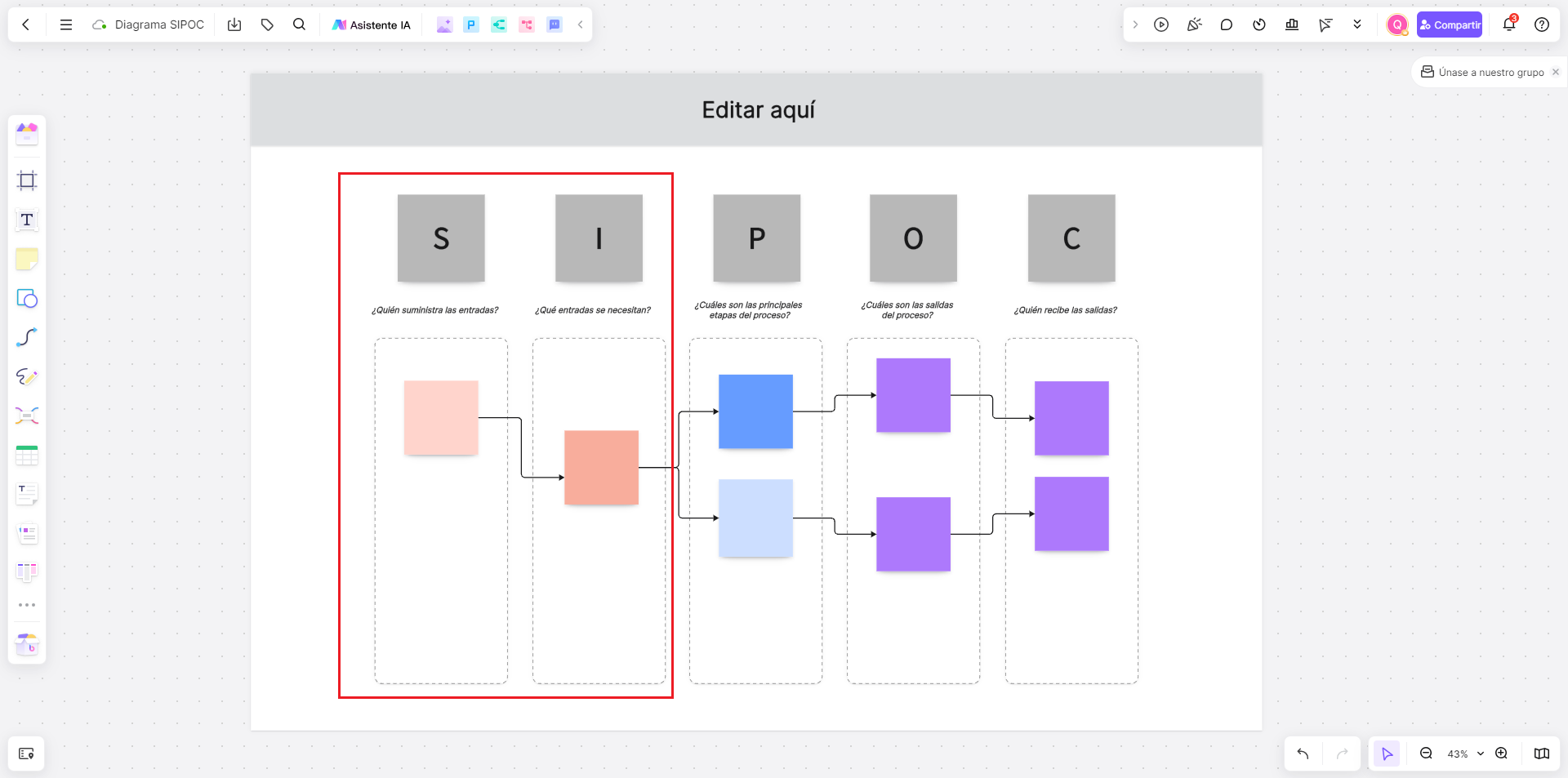Open the mind map tool

tap(27, 416)
